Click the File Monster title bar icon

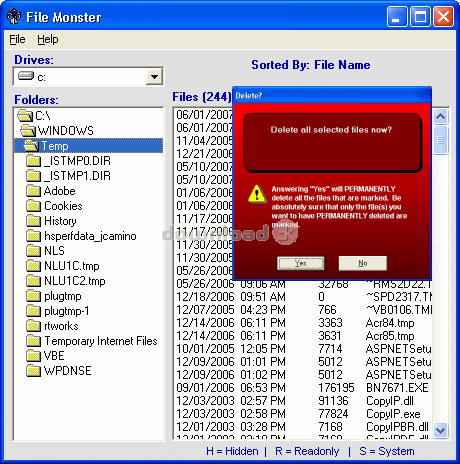(14, 17)
